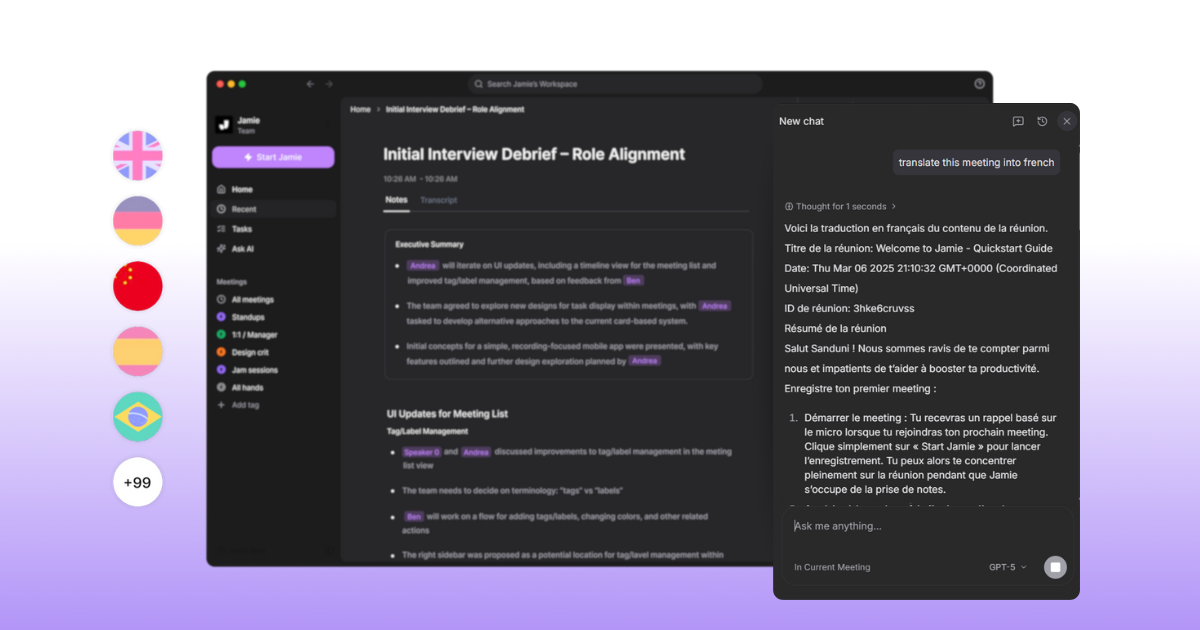
Task: Select the German flag language icon
Action: click(137, 221)
